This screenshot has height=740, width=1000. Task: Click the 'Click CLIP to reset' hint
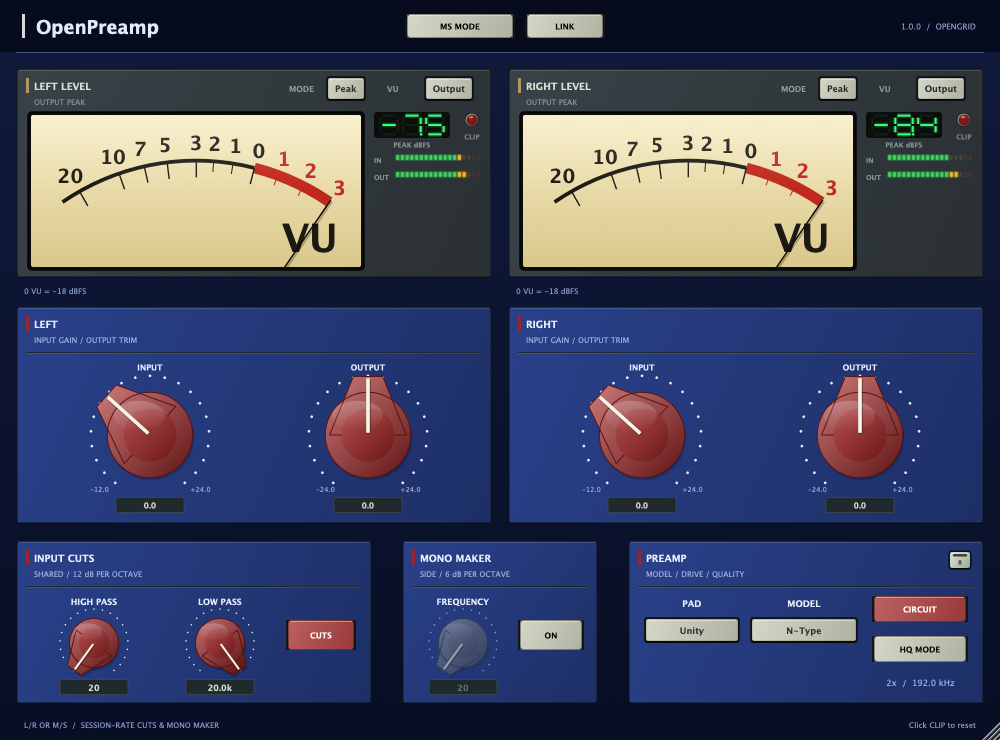point(942,725)
